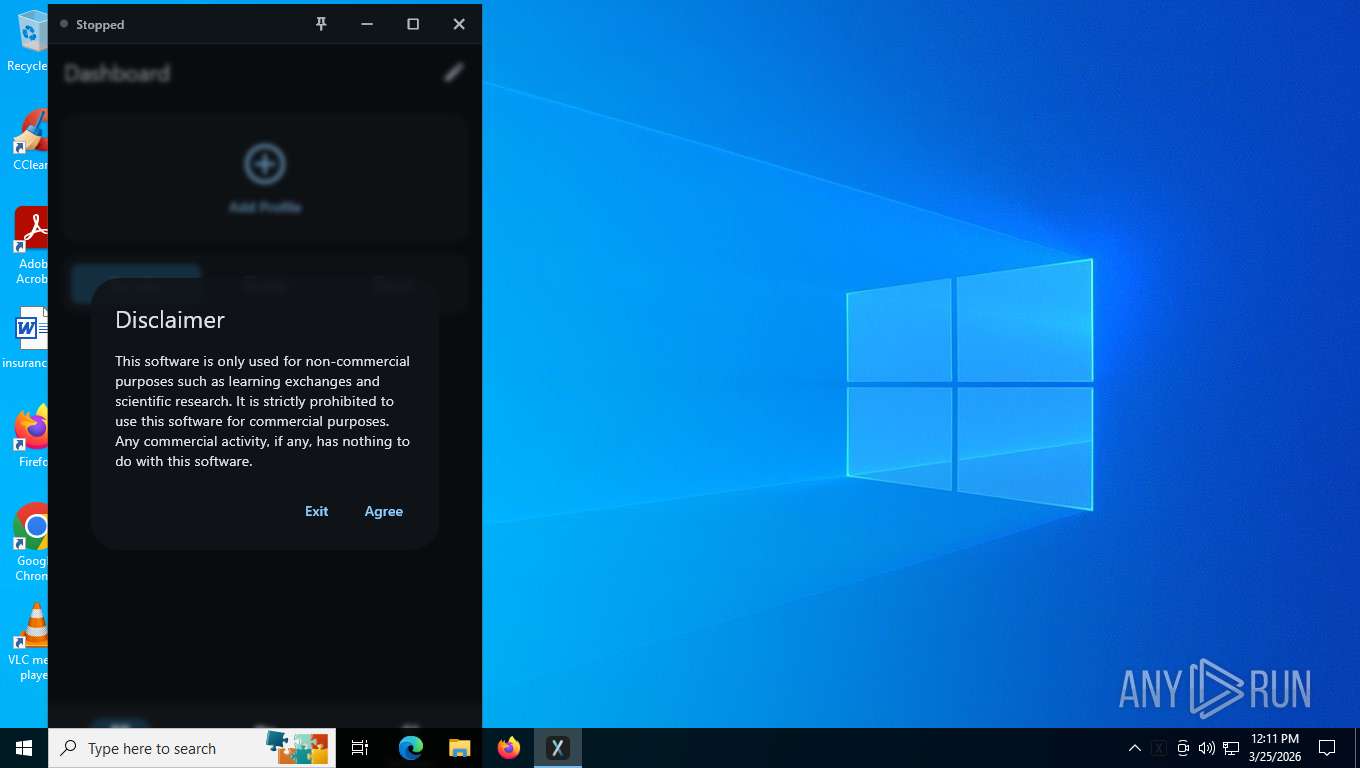
Task: Open Task View on the taskbar
Action: (360, 748)
